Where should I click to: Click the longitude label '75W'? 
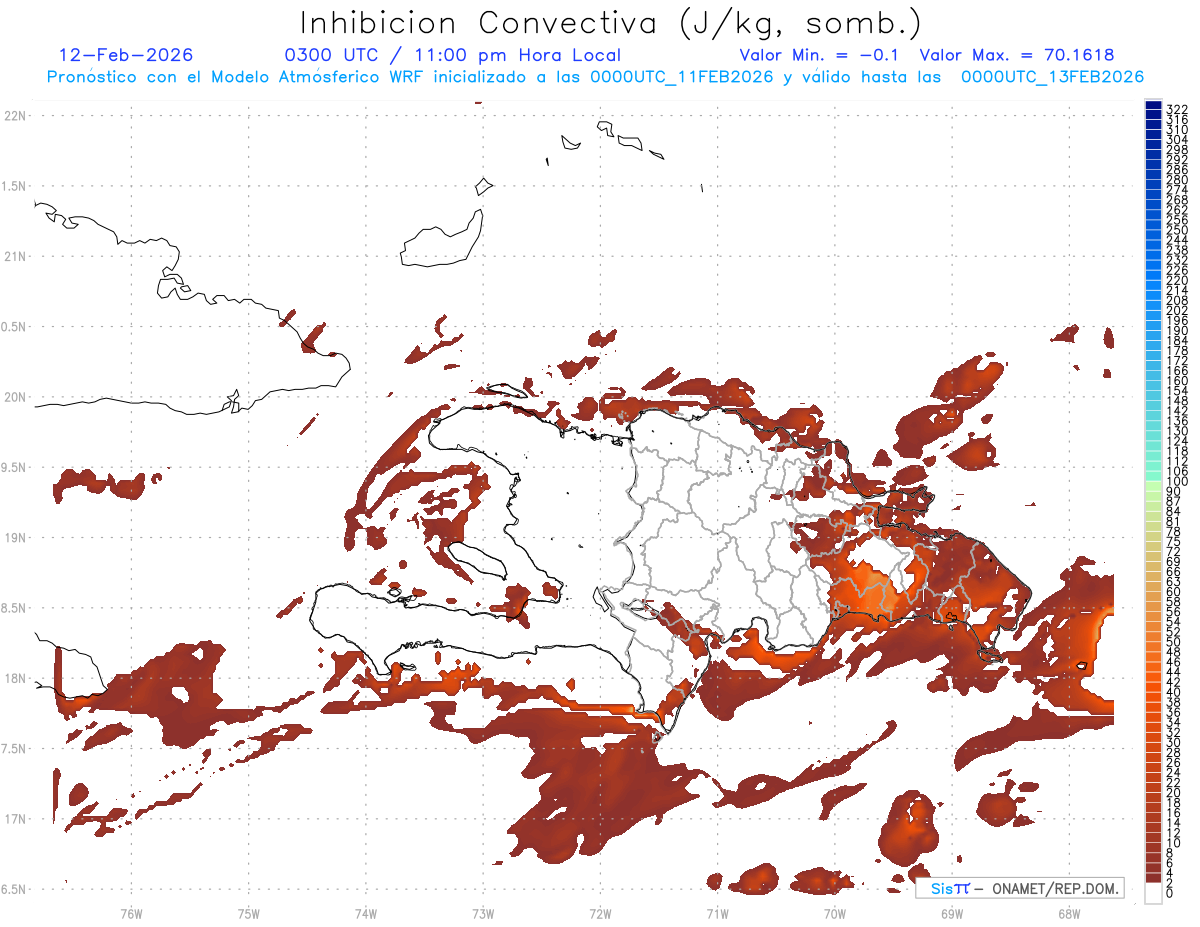[x=249, y=914]
